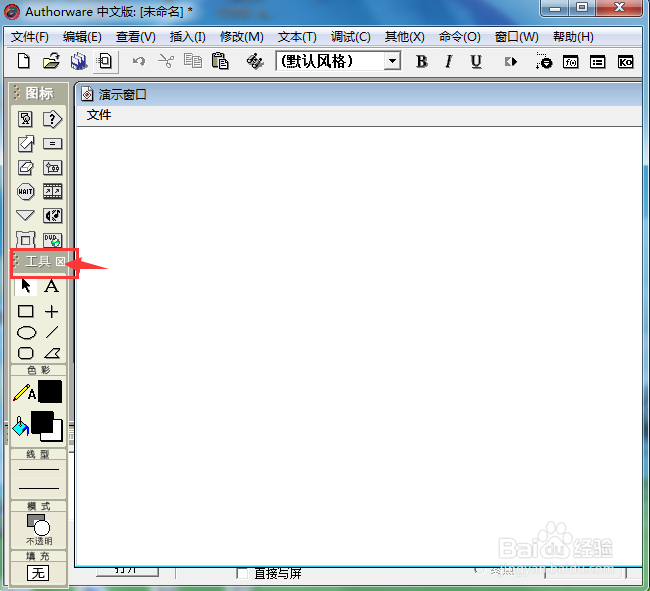Screen dimensions: 650x591
Task: Click the lower line style under 线型
Action: (x=39, y=488)
